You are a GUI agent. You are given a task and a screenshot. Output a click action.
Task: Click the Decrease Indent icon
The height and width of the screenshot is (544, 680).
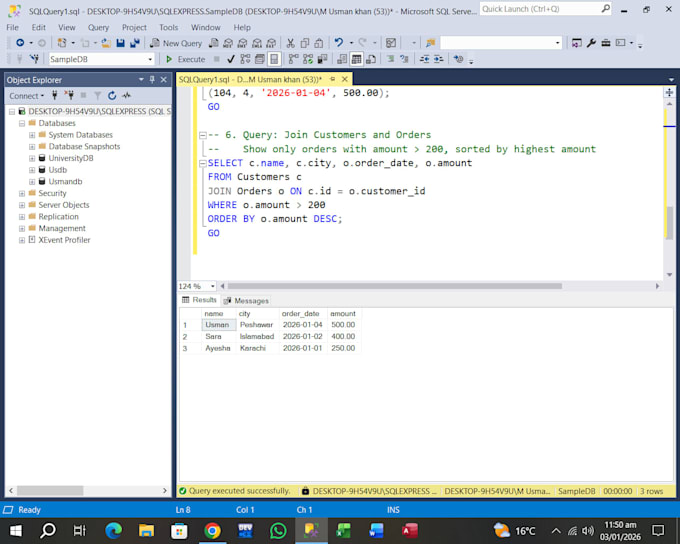[x=424, y=59]
